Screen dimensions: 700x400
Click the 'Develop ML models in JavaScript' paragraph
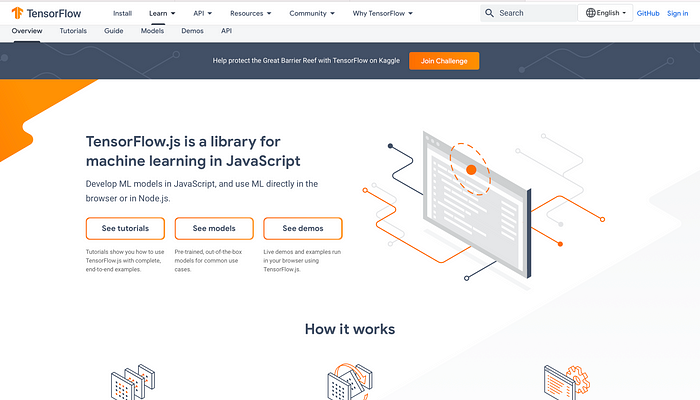202,191
